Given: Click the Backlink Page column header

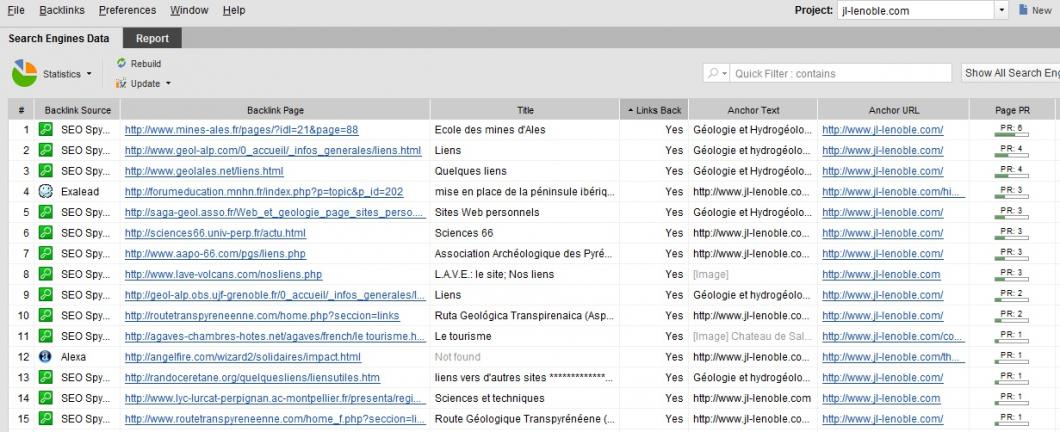Looking at the screenshot, I should click(275, 110).
